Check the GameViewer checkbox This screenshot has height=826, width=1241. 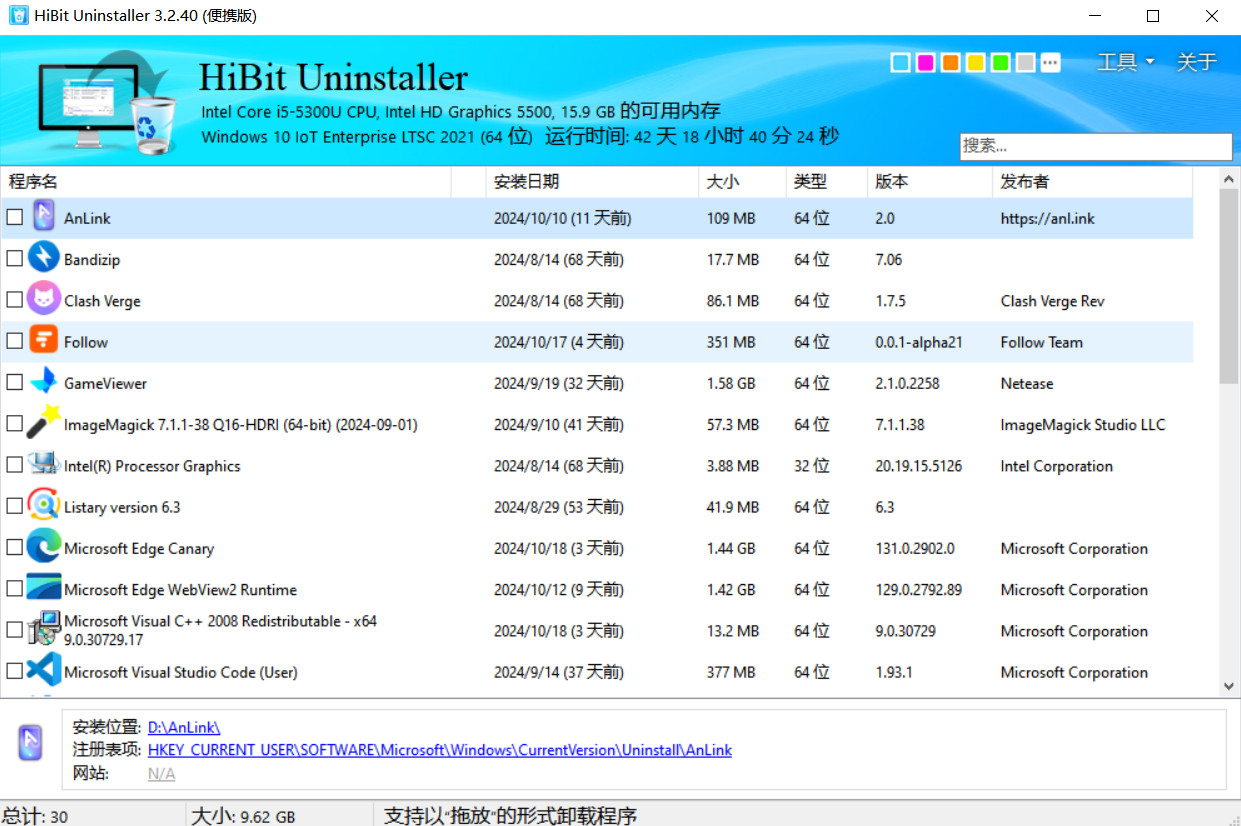14,382
